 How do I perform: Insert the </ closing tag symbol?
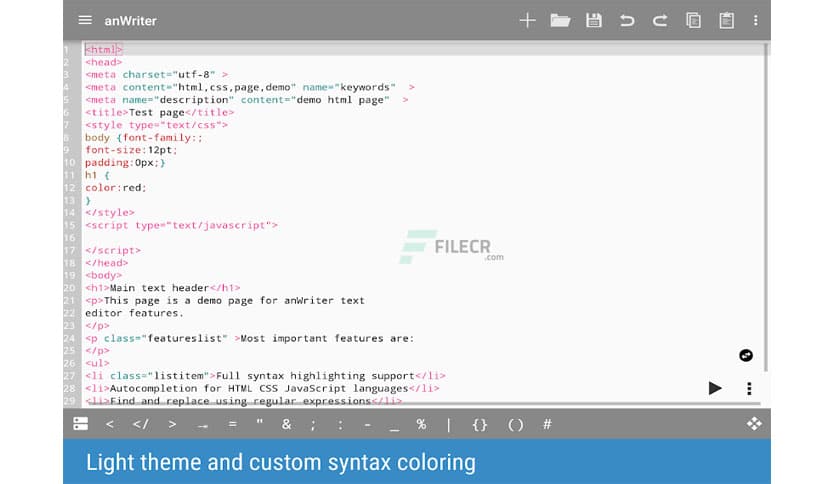pos(141,424)
